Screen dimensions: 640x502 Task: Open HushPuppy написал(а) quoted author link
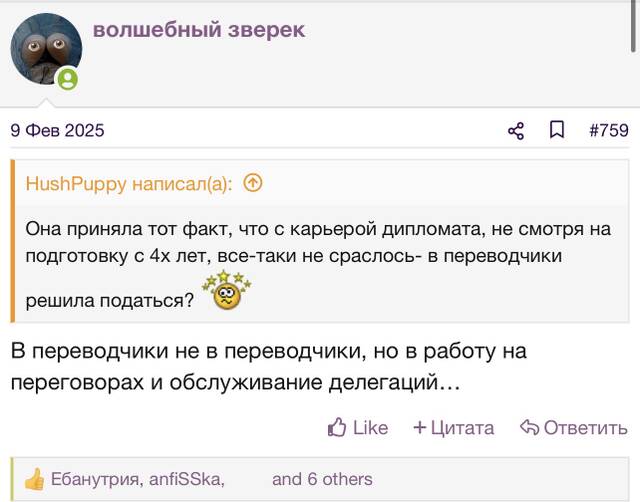129,184
